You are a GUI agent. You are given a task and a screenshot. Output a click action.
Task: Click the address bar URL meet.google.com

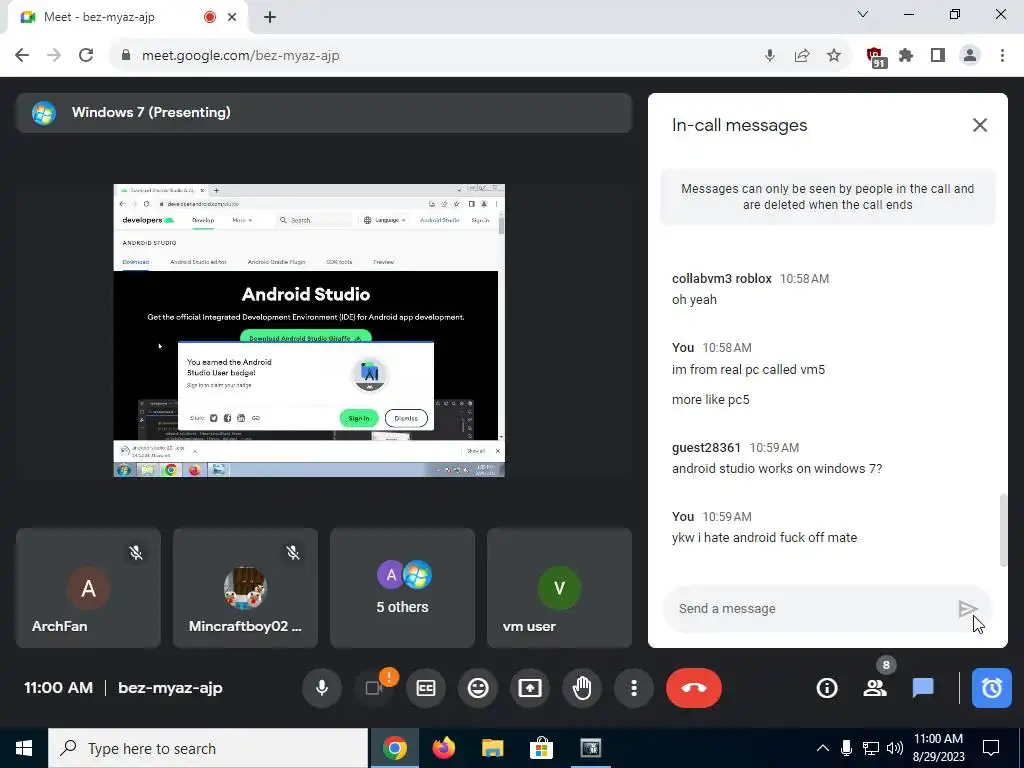coord(240,56)
